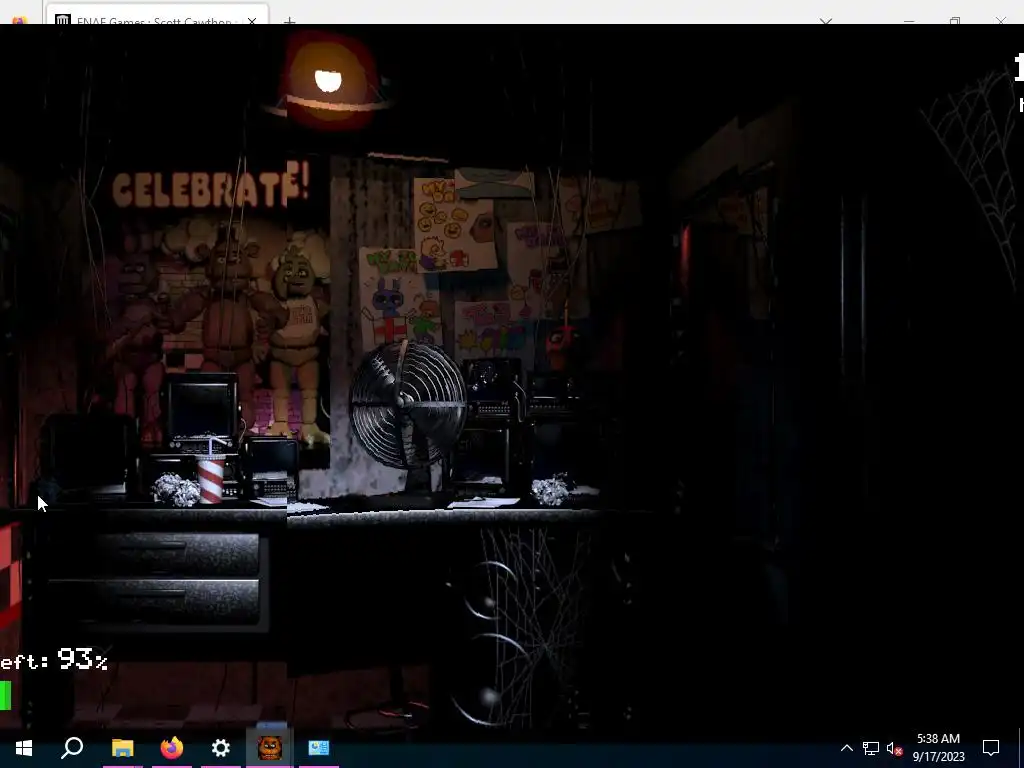The width and height of the screenshot is (1024, 768).
Task: Click the ceiling lamp
Action: point(330,82)
